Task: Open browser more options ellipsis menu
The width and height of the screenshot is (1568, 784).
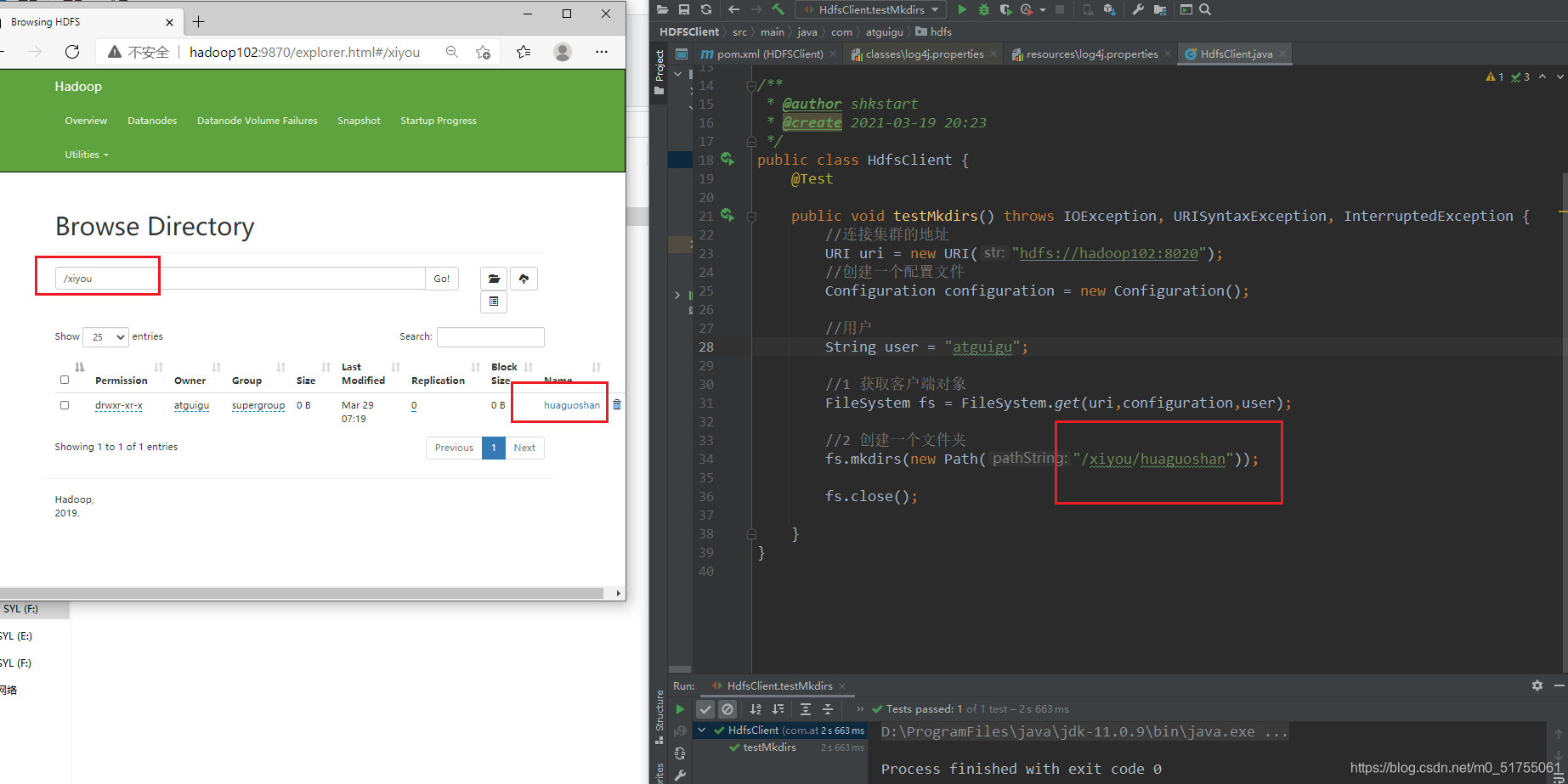Action: (x=602, y=52)
